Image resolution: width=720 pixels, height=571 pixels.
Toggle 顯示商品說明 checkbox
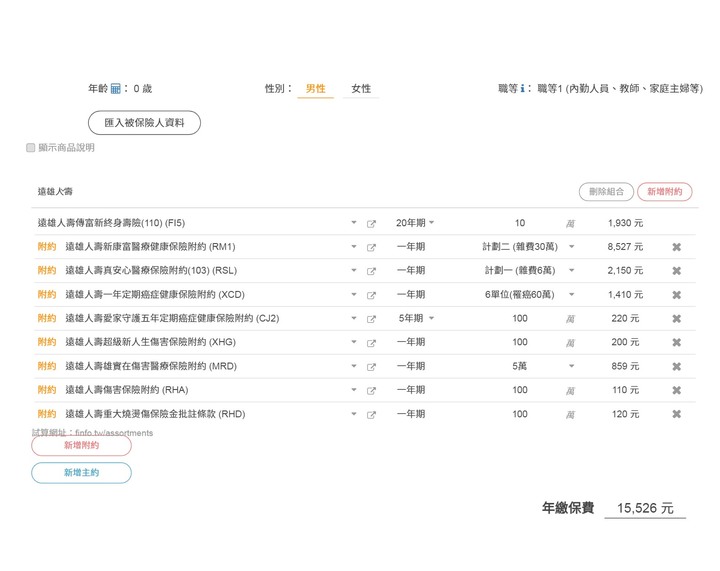click(x=31, y=147)
